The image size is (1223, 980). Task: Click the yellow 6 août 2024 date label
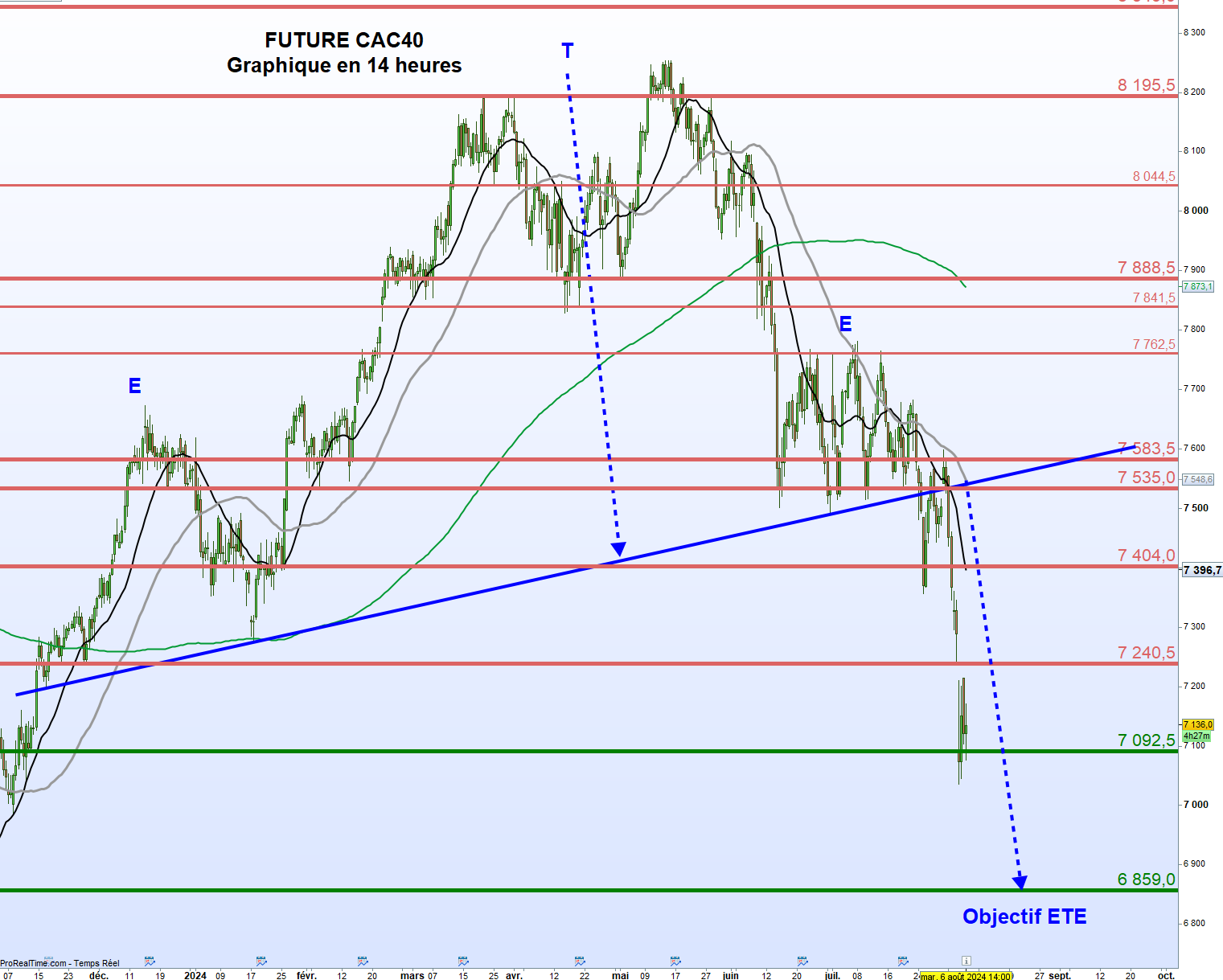click(966, 976)
